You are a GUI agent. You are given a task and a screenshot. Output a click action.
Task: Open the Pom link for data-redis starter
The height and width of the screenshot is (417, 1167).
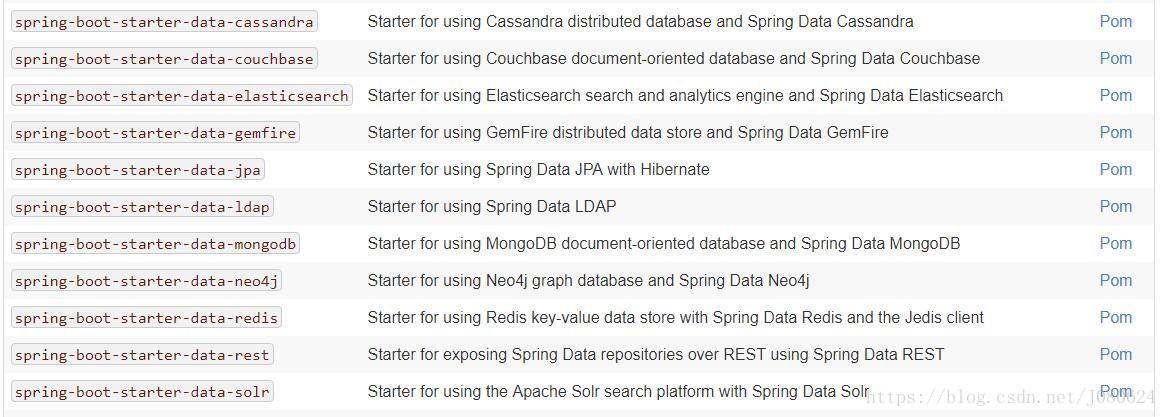(1116, 318)
